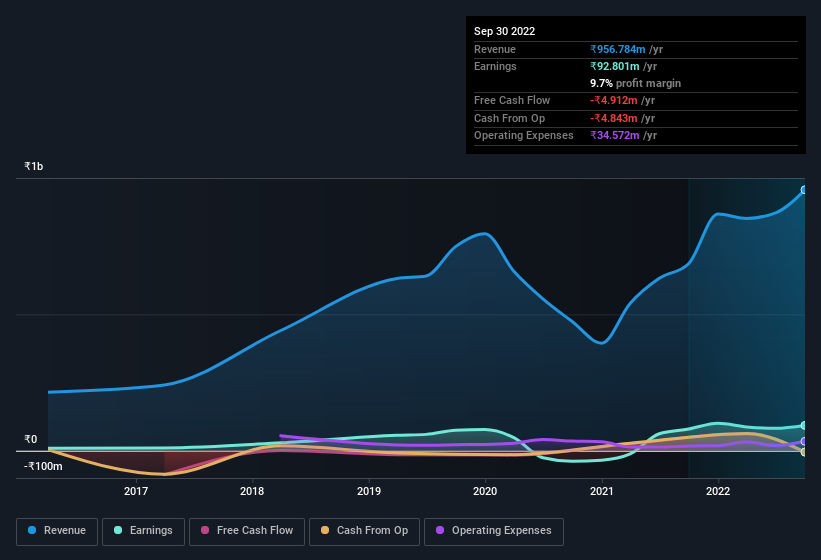821x560 pixels.
Task: Click the Operating Expenses tooltip label
Action: pyautogui.click(x=524, y=136)
